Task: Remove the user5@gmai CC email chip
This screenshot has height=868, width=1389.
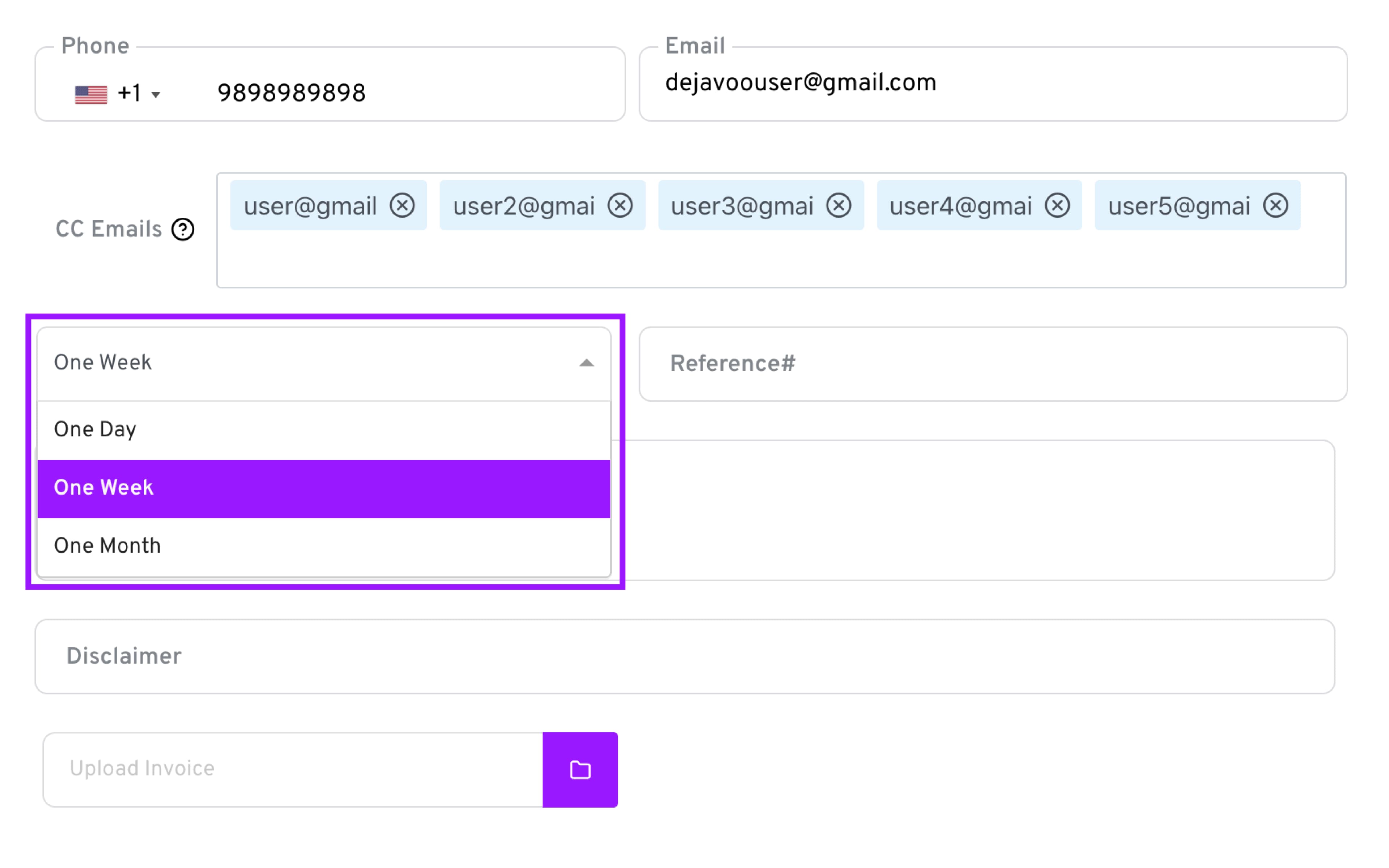Action: pyautogui.click(x=1275, y=205)
